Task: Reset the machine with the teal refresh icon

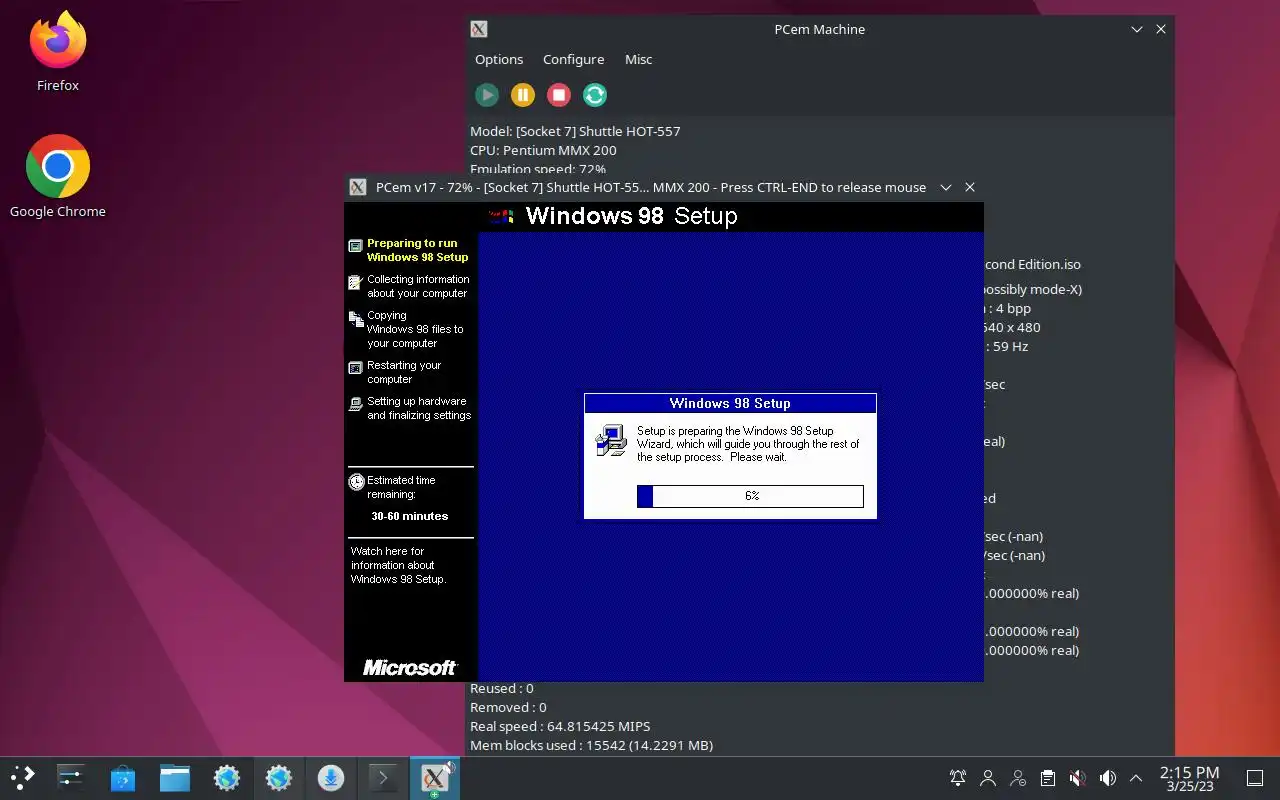Action: 595,95
